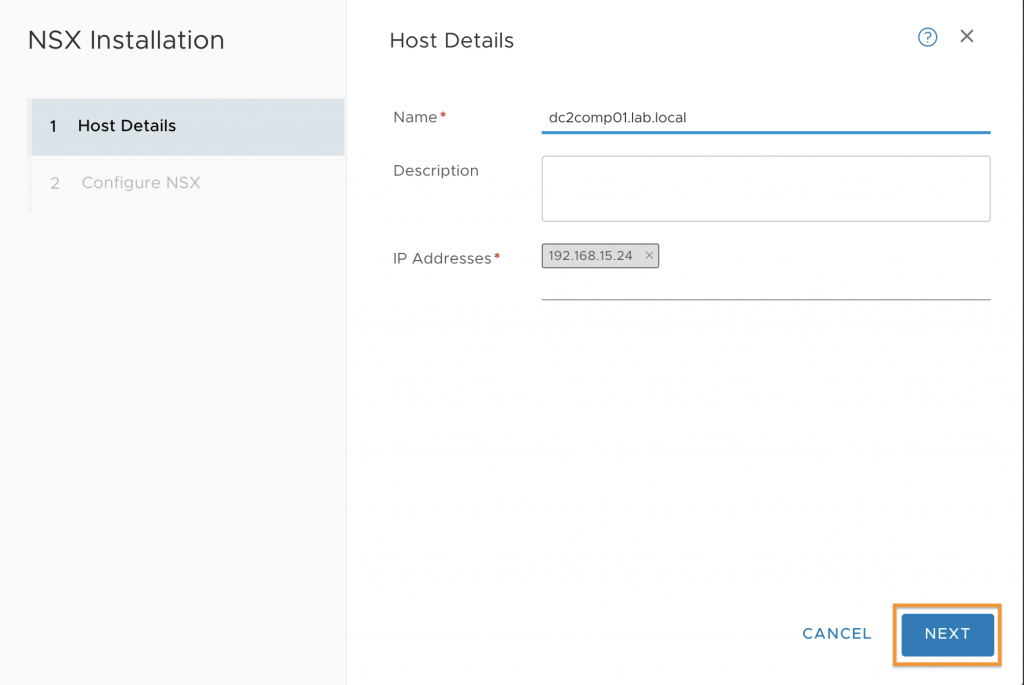
Task: Click the Name field label
Action: click(415, 117)
